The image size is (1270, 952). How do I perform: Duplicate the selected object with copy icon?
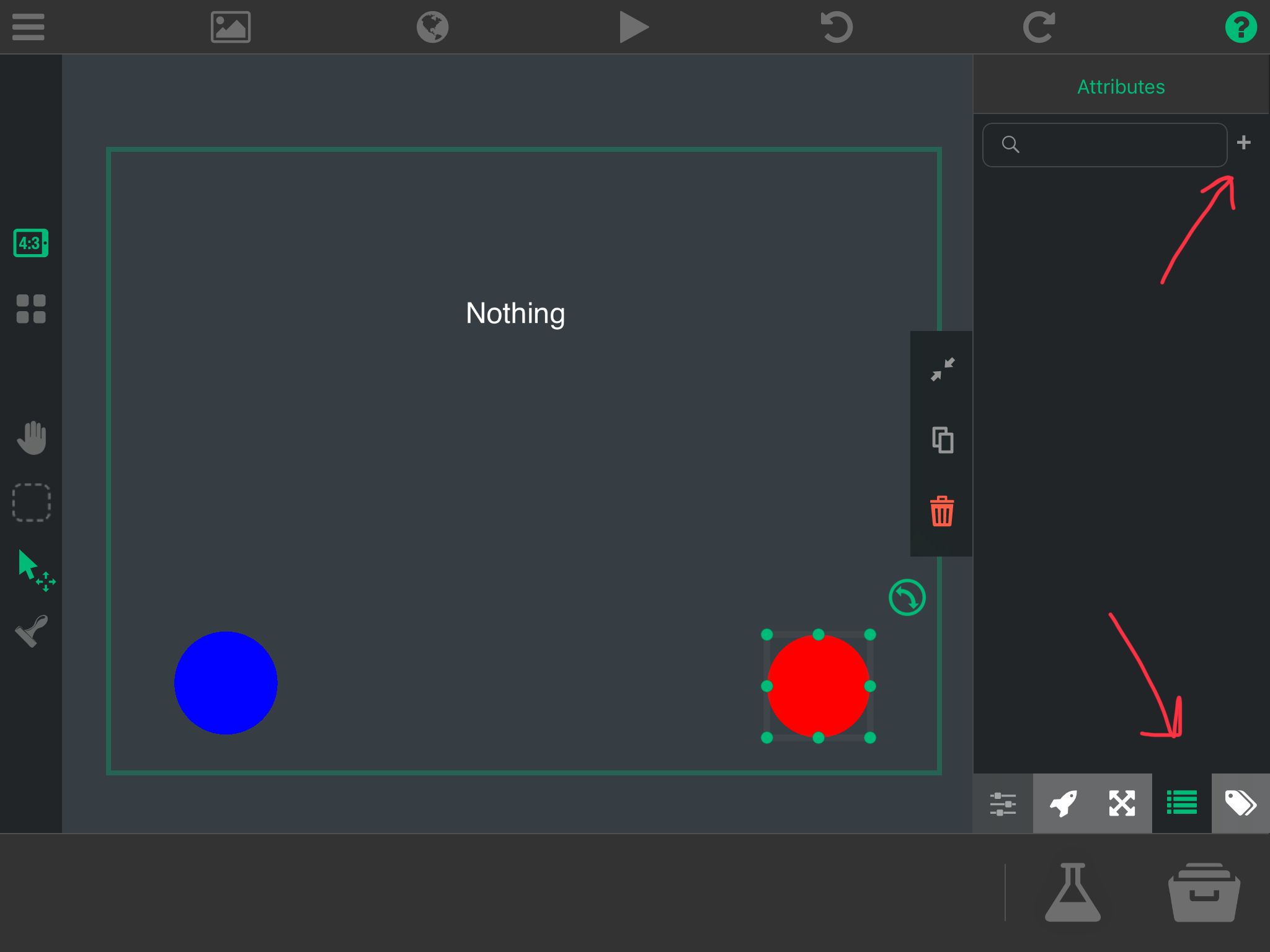pyautogui.click(x=943, y=440)
